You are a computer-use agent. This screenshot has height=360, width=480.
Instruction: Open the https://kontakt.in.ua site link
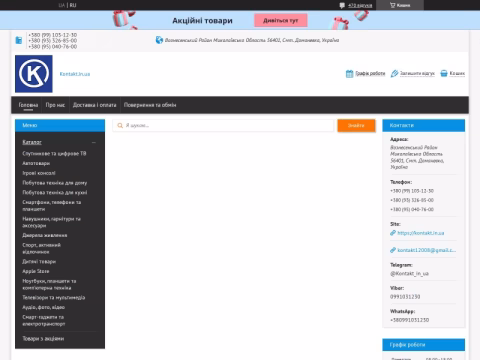tap(421, 233)
